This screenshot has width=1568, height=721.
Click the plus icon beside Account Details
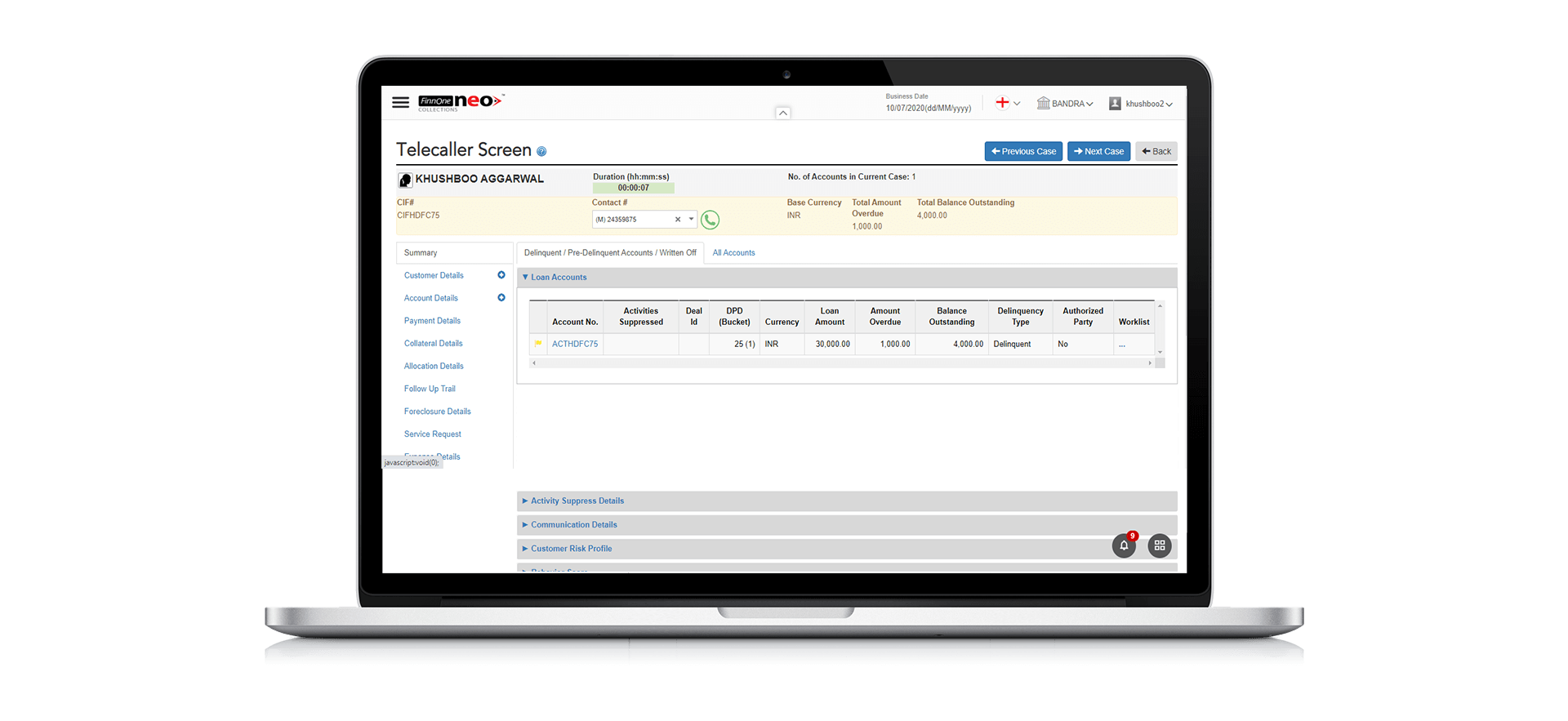(501, 298)
